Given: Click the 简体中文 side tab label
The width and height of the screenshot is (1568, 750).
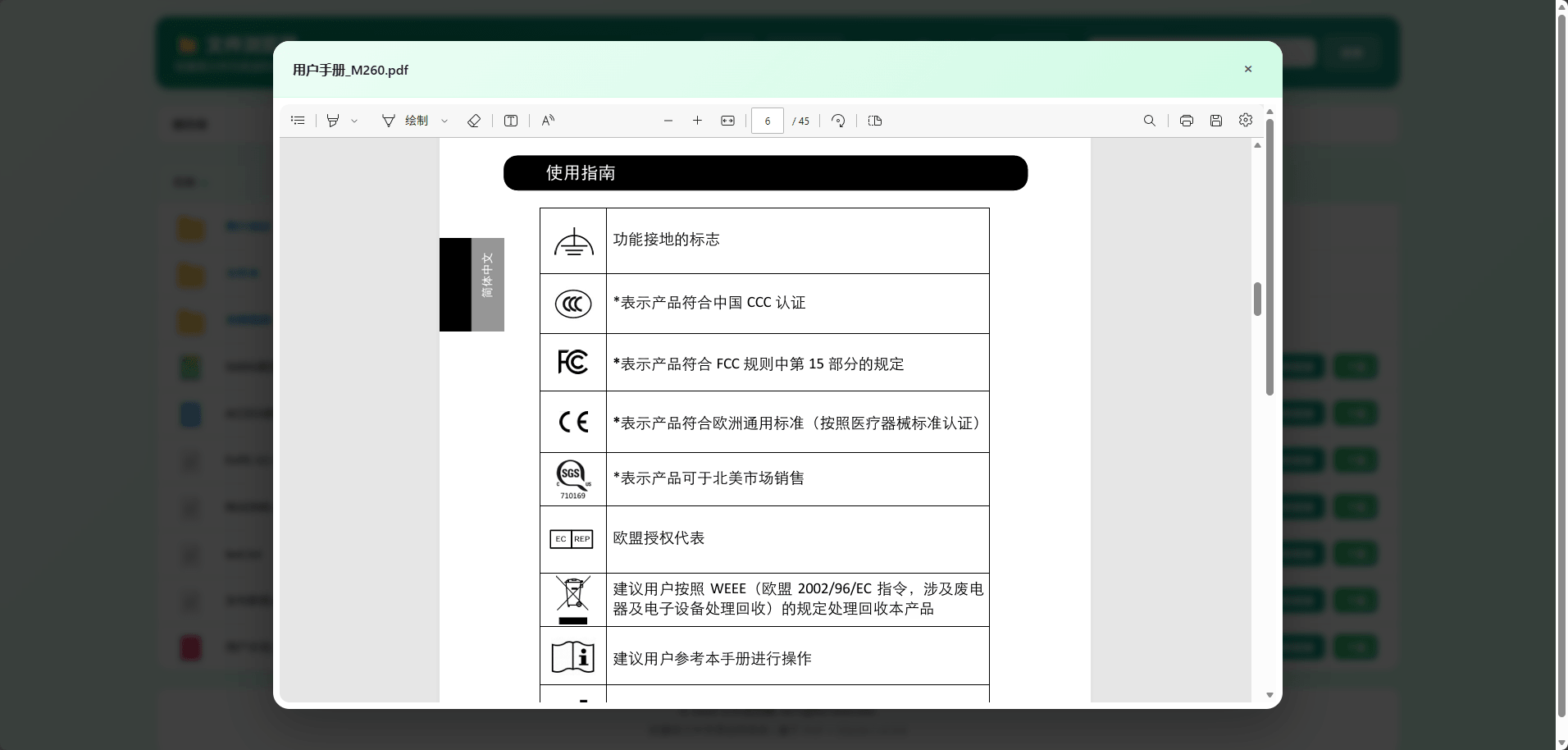Looking at the screenshot, I should tap(487, 275).
